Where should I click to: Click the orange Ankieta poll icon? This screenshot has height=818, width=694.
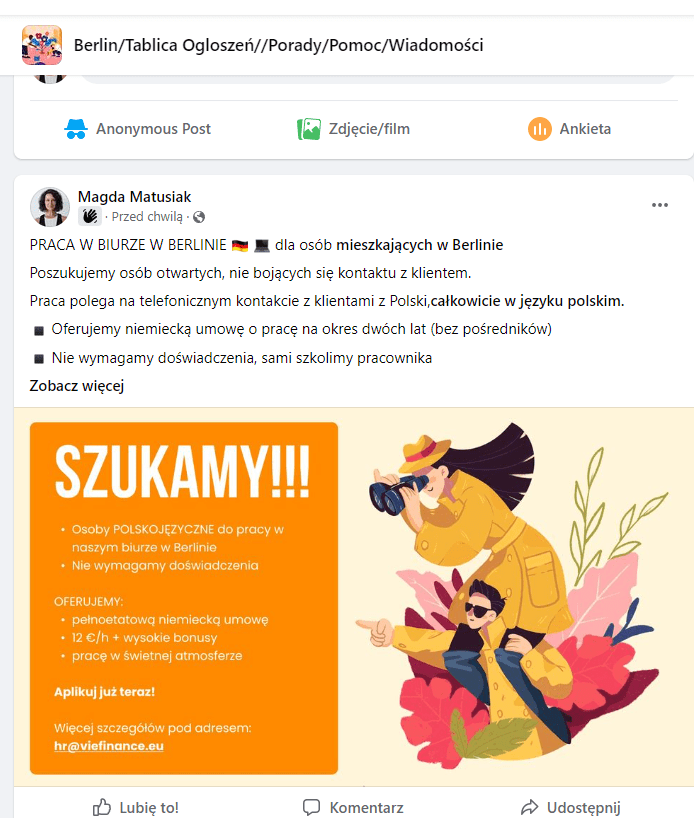[540, 129]
